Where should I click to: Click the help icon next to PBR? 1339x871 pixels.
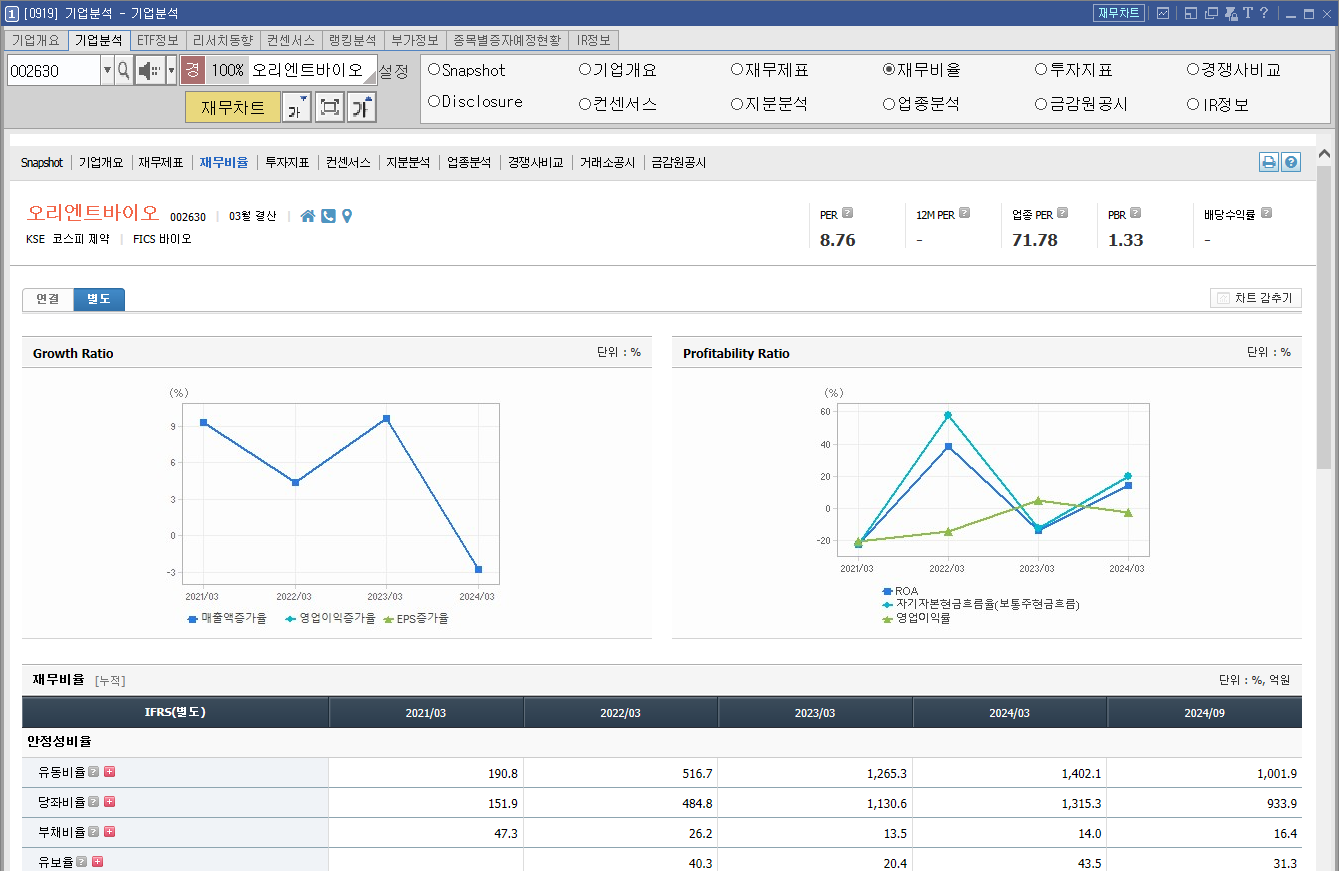[x=1135, y=213]
